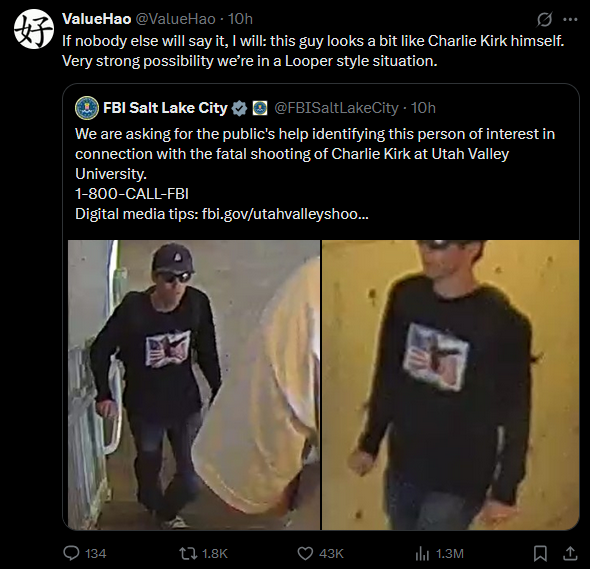The width and height of the screenshot is (590, 569).
Task: Open the Grok explain icon beside the menu
Action: coord(544,19)
